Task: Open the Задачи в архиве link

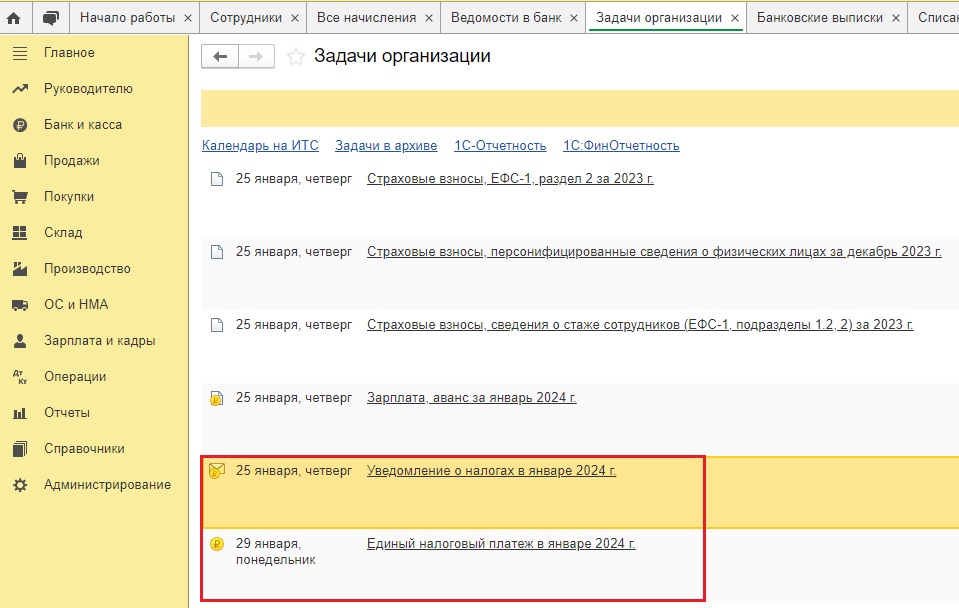Action: coord(386,146)
